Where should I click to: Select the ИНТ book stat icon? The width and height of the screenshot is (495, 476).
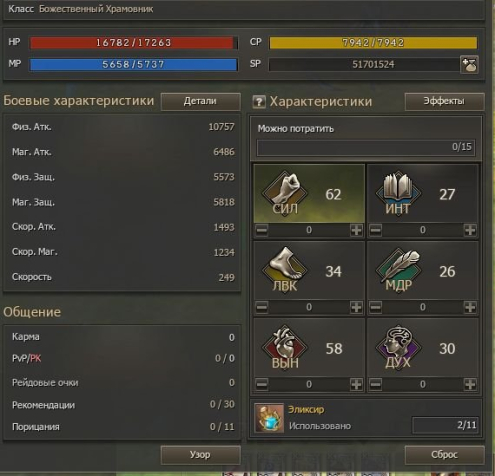399,194
